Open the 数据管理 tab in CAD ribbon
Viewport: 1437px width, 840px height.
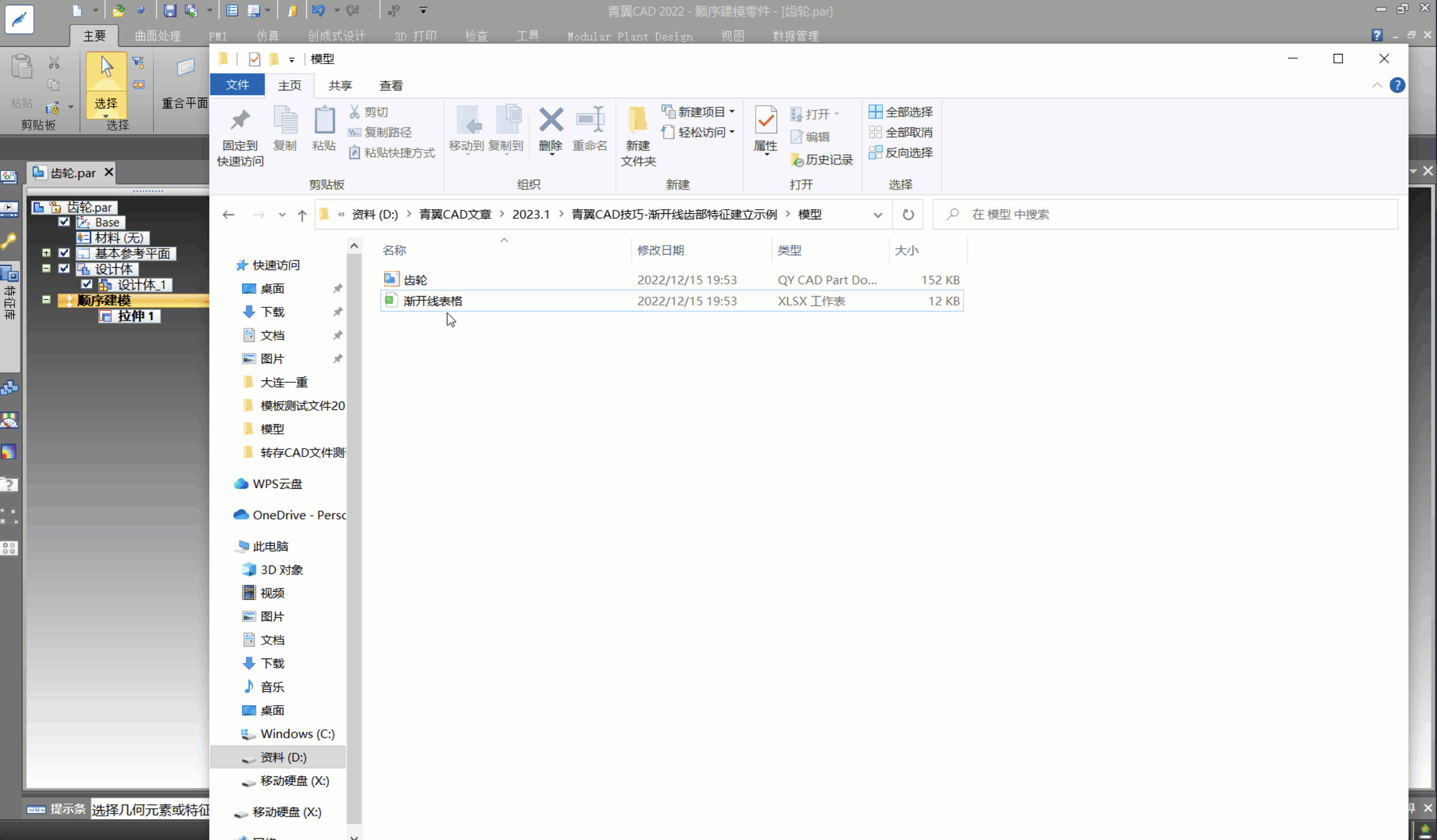point(795,36)
